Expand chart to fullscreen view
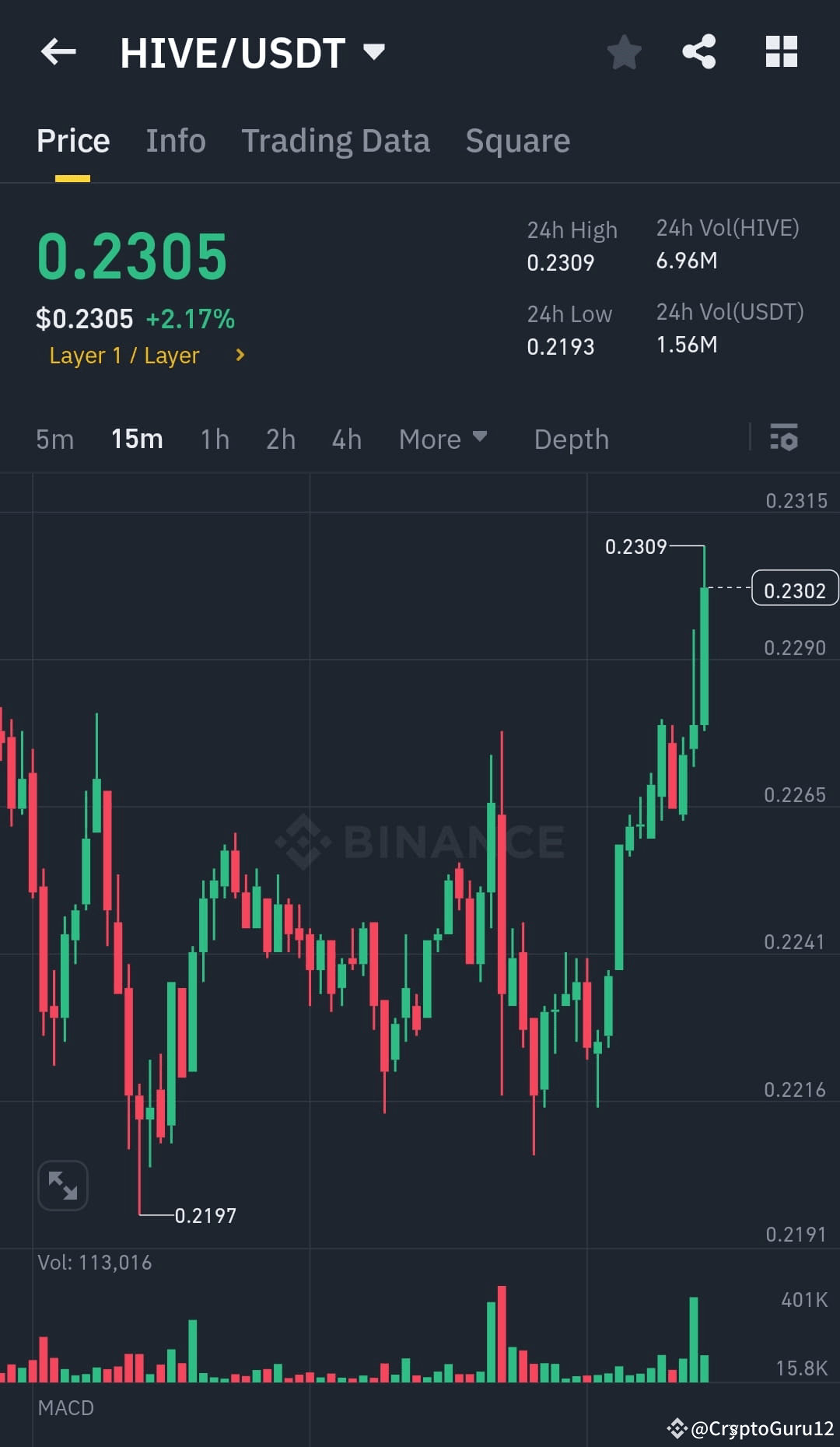840x1447 pixels. (x=62, y=1184)
